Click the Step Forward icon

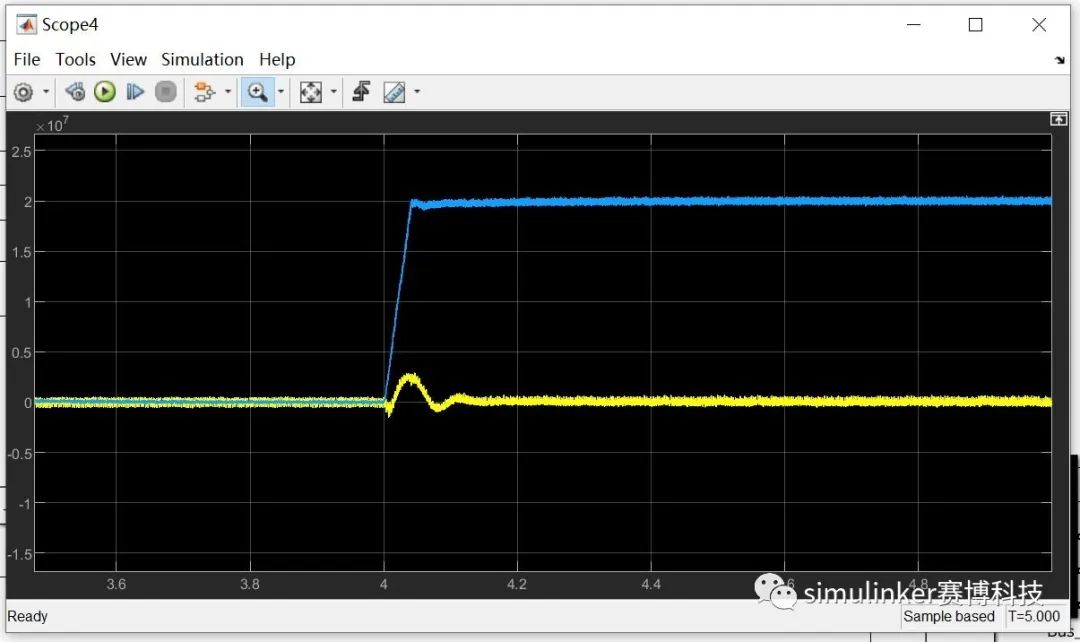[x=135, y=92]
